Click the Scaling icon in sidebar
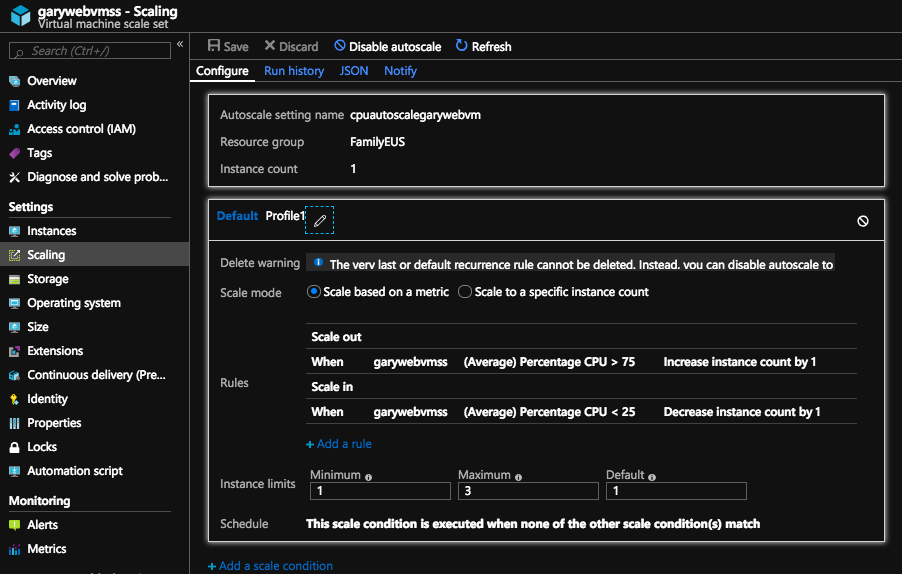This screenshot has width=902, height=574. coord(14,255)
